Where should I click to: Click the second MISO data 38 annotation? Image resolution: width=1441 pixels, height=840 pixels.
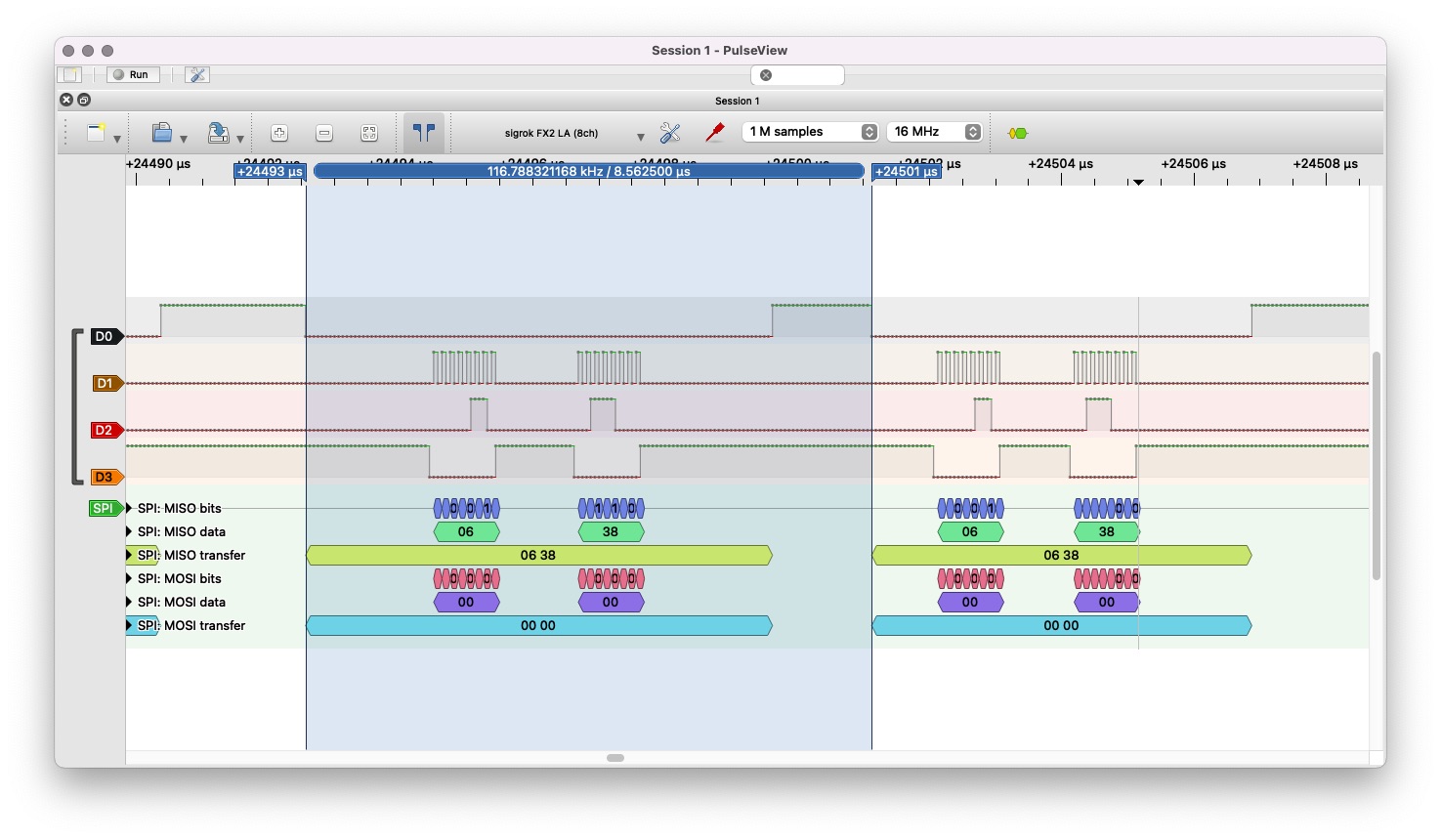tap(1106, 531)
